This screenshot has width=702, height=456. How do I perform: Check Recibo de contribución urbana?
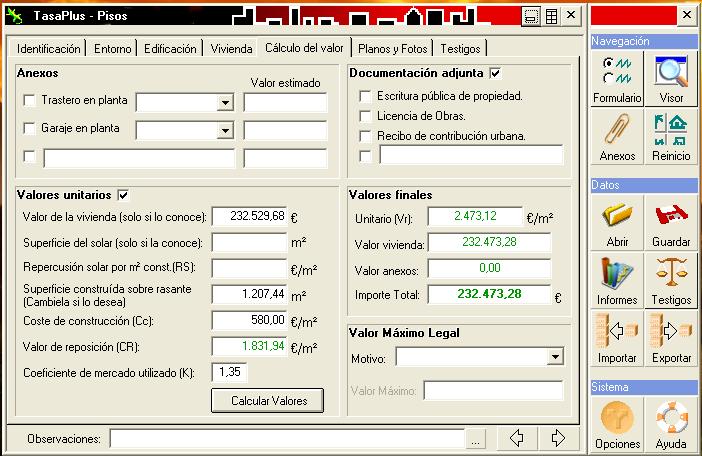(365, 136)
